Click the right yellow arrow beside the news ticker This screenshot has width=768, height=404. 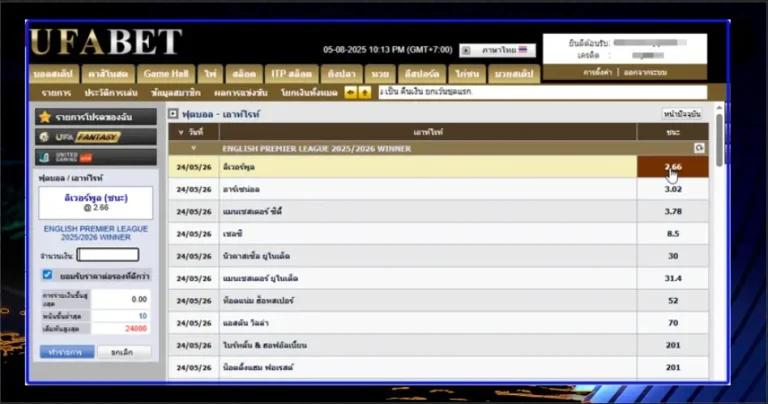(x=365, y=92)
